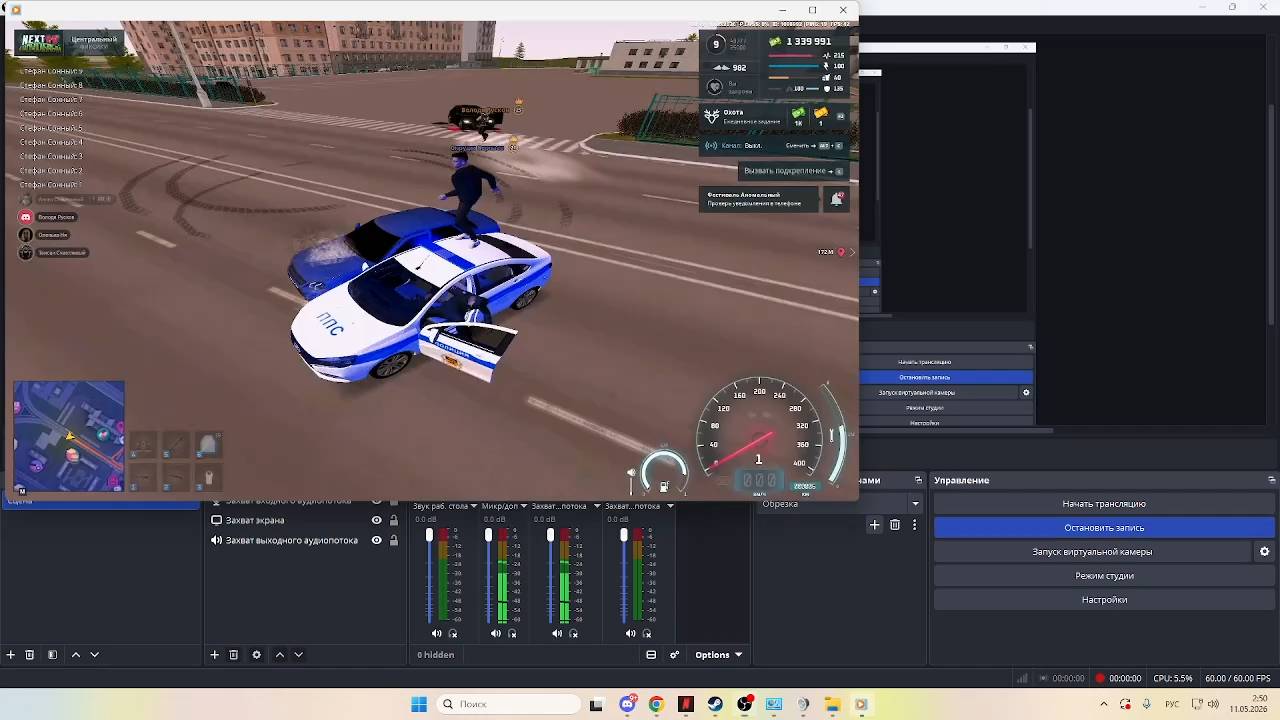Remove the scene transition with trash icon
The width and height of the screenshot is (1280, 720).
pyautogui.click(x=895, y=525)
